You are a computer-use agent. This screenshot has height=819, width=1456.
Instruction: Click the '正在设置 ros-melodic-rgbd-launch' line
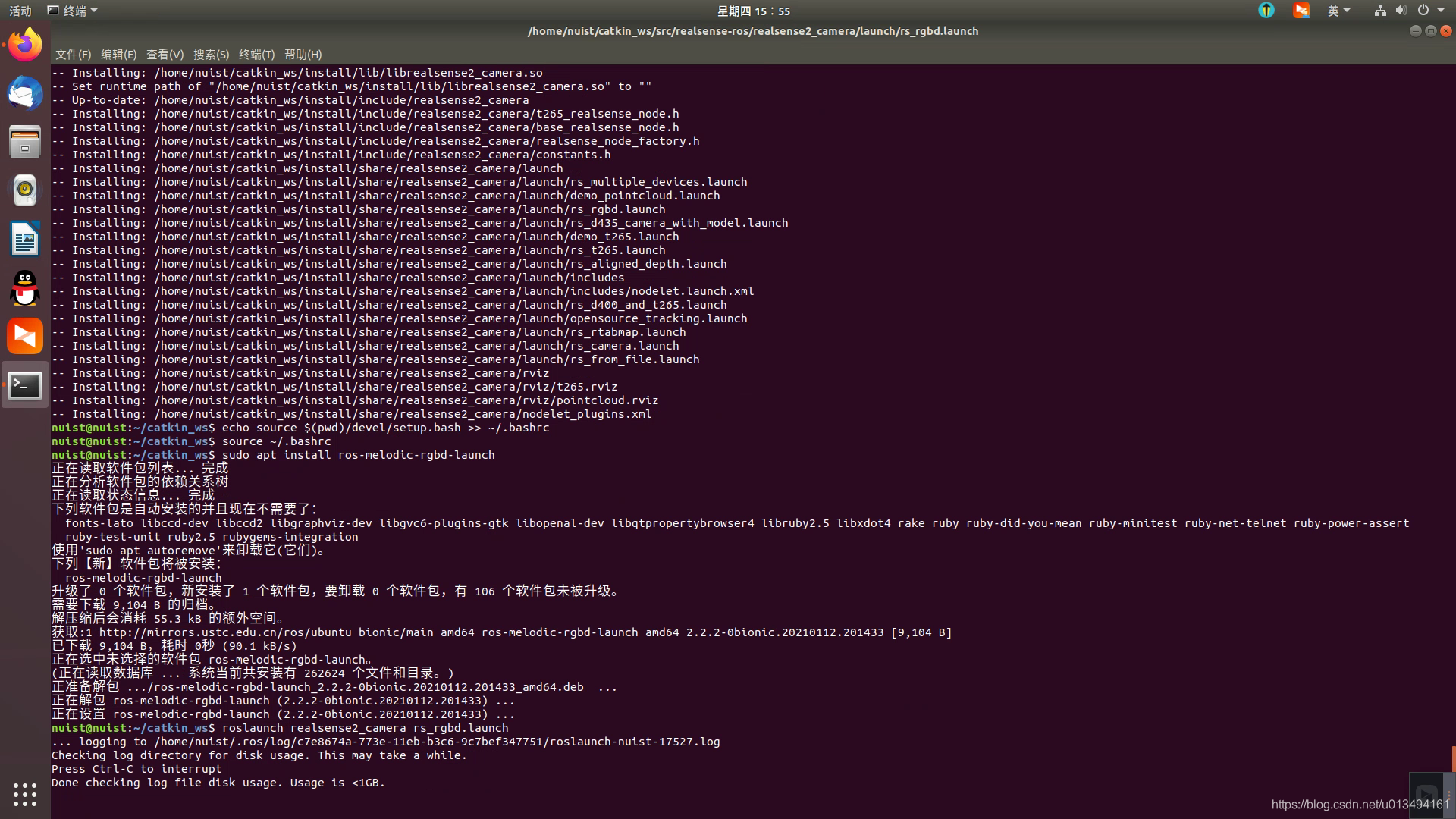[x=284, y=714]
